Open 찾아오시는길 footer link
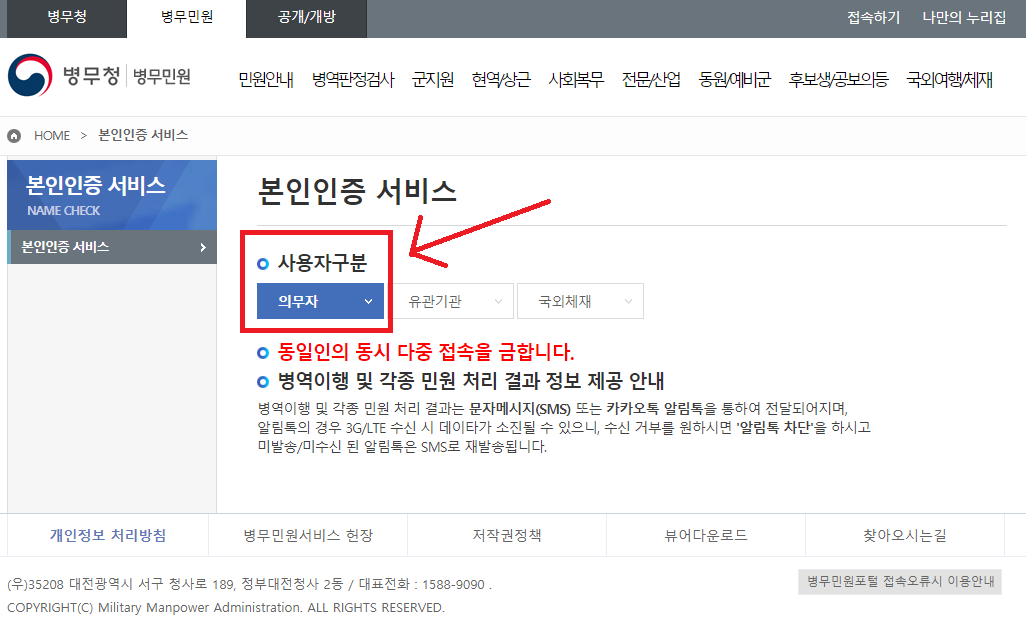This screenshot has height=624, width=1027. pos(904,535)
